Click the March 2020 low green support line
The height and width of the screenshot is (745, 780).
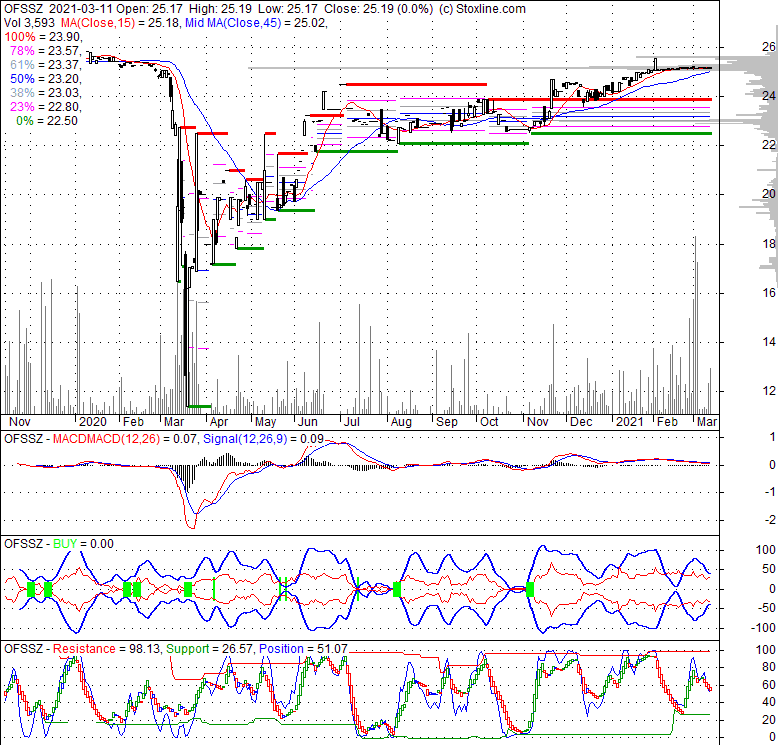(199, 406)
